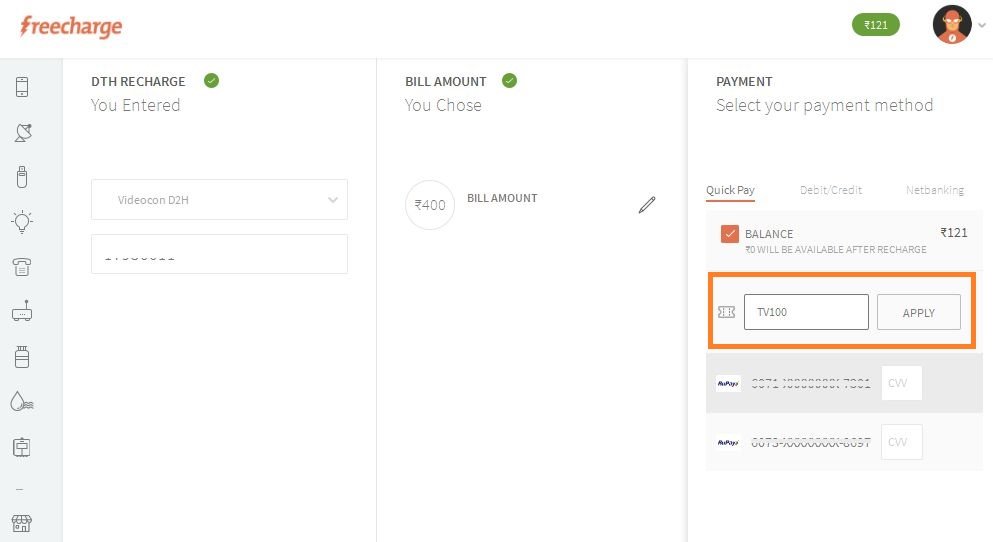This screenshot has width=993, height=542.
Task: Click the subscriber ID number field
Action: coord(219,254)
